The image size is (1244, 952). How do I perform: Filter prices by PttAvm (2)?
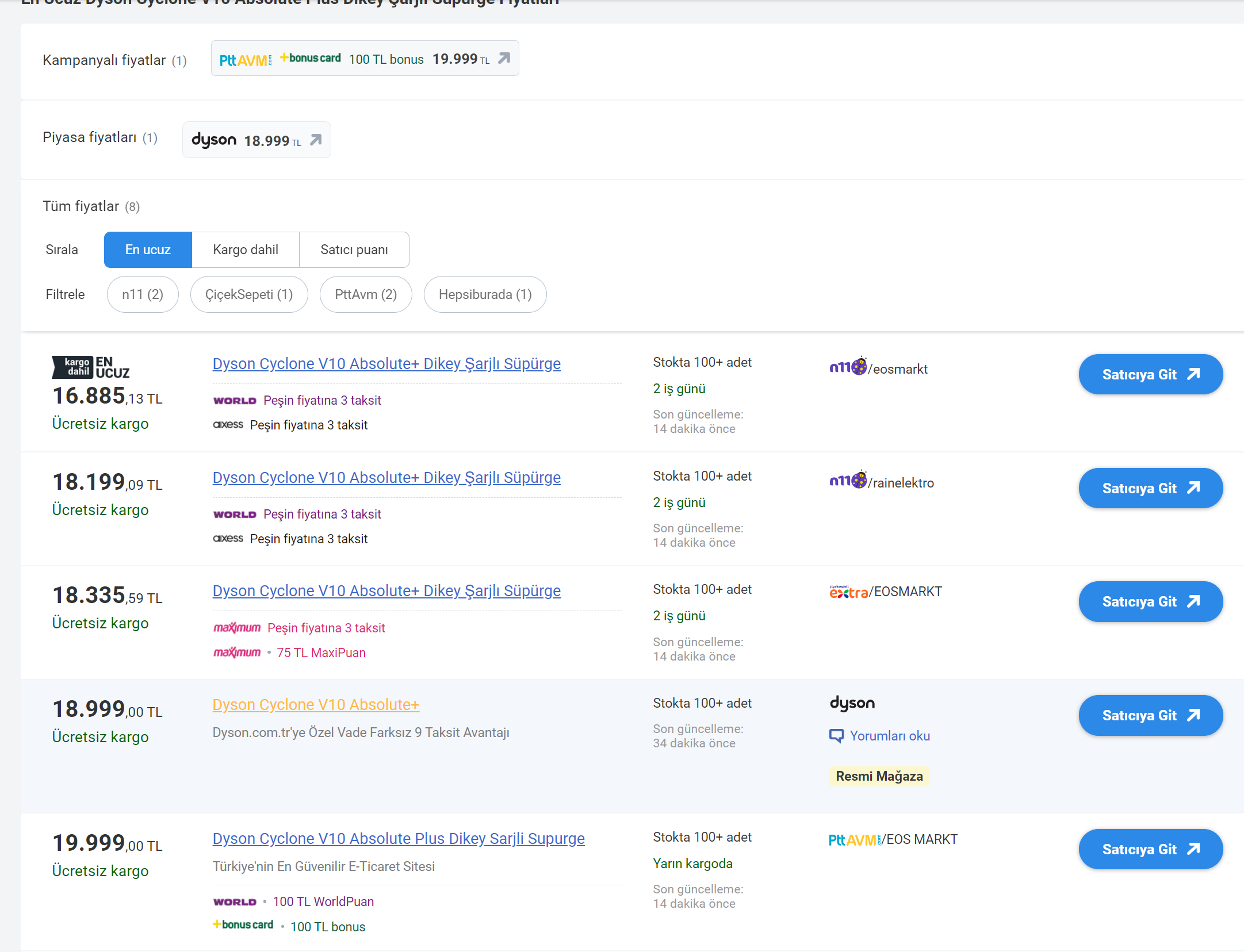[x=366, y=294]
